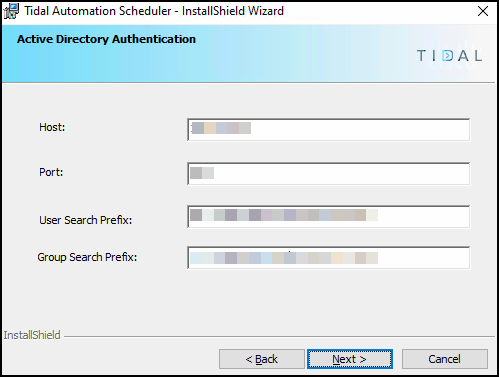This screenshot has height=377, width=499.
Task: Click the Group Search Prefix: label
Action: pyautogui.click(x=87, y=257)
